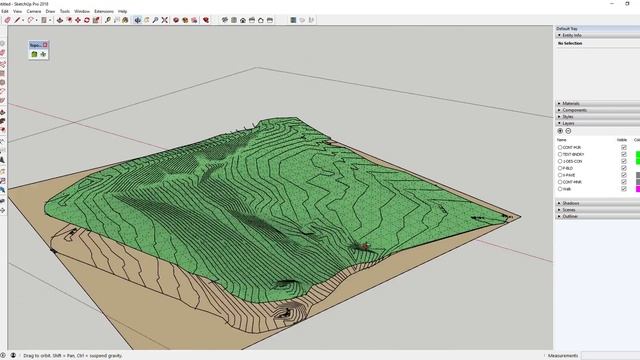Viewport: 640px width, 360px height.
Task: Toggle visibility of 2-DES-CON layer
Action: click(x=624, y=161)
